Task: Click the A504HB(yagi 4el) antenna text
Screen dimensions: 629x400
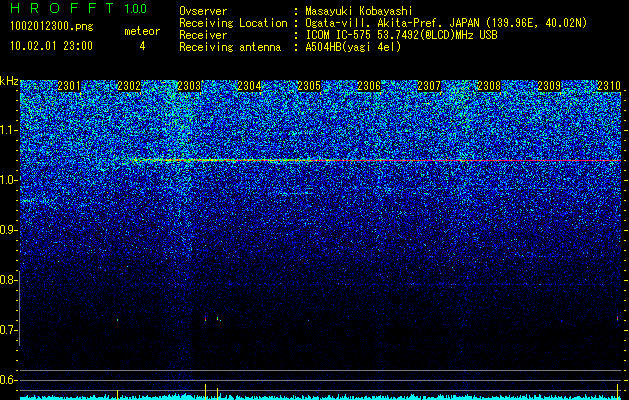Action: (x=353, y=47)
